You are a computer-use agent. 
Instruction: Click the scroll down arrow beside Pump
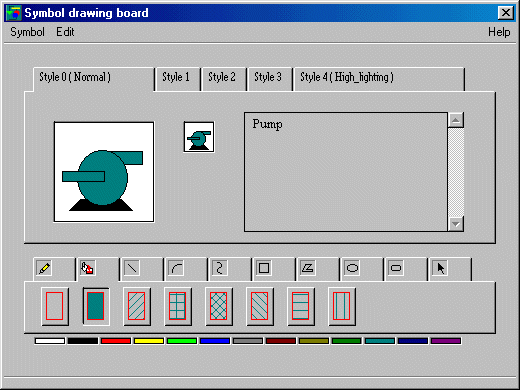tap(456, 224)
